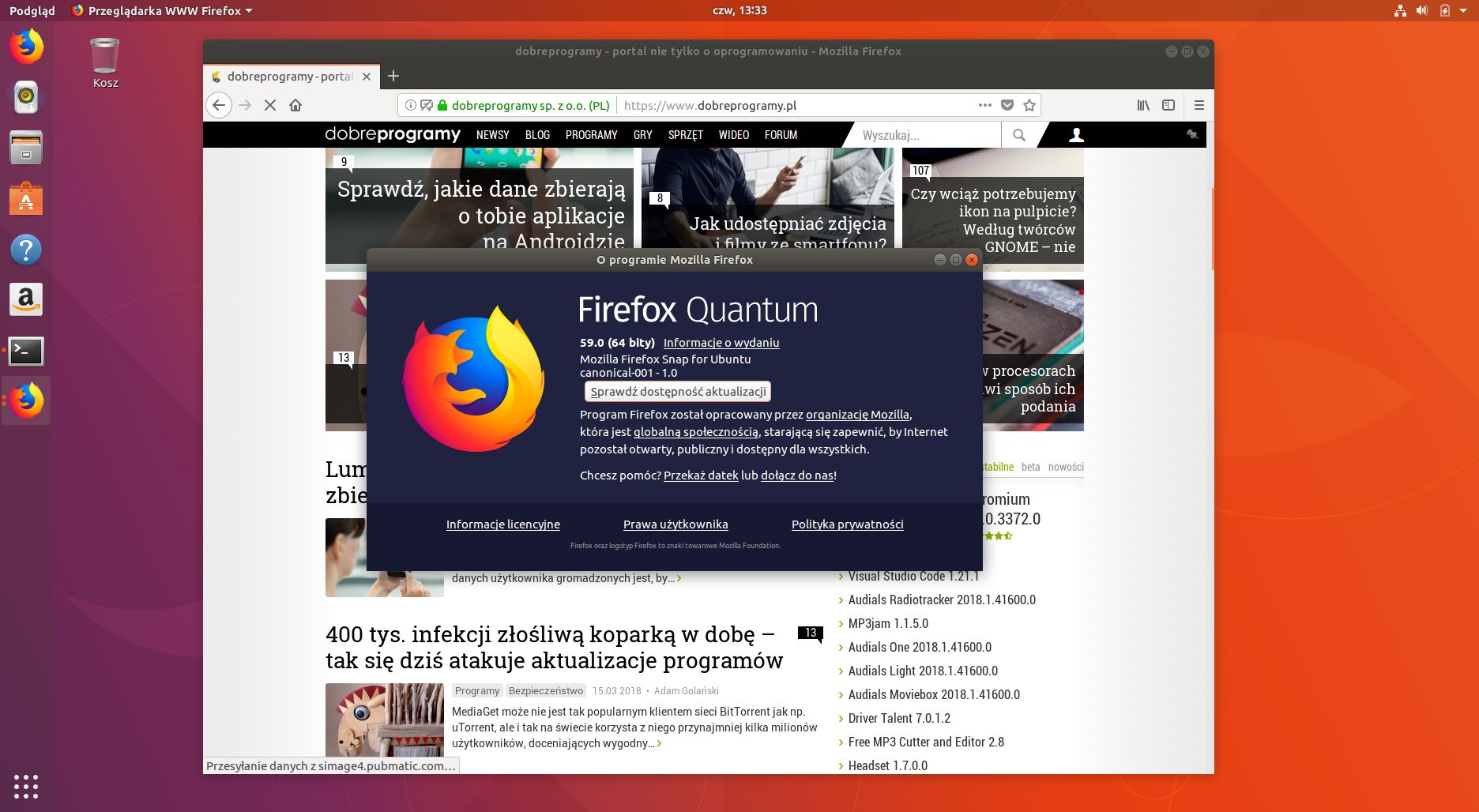The image size is (1479, 812).
Task: Bookmark the page with the star icon
Action: click(x=1029, y=105)
